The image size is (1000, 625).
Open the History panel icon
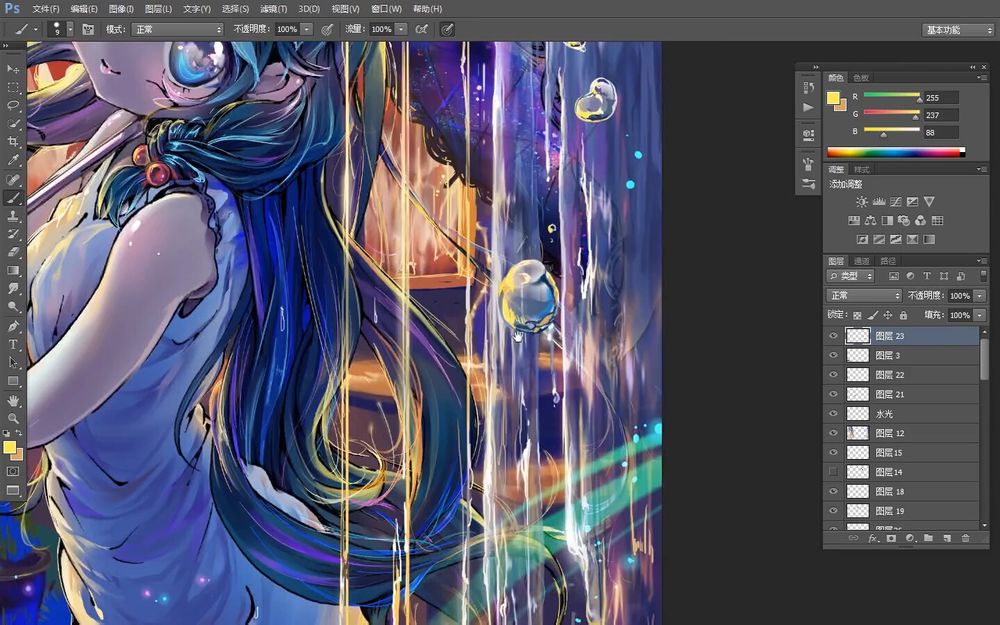809,87
